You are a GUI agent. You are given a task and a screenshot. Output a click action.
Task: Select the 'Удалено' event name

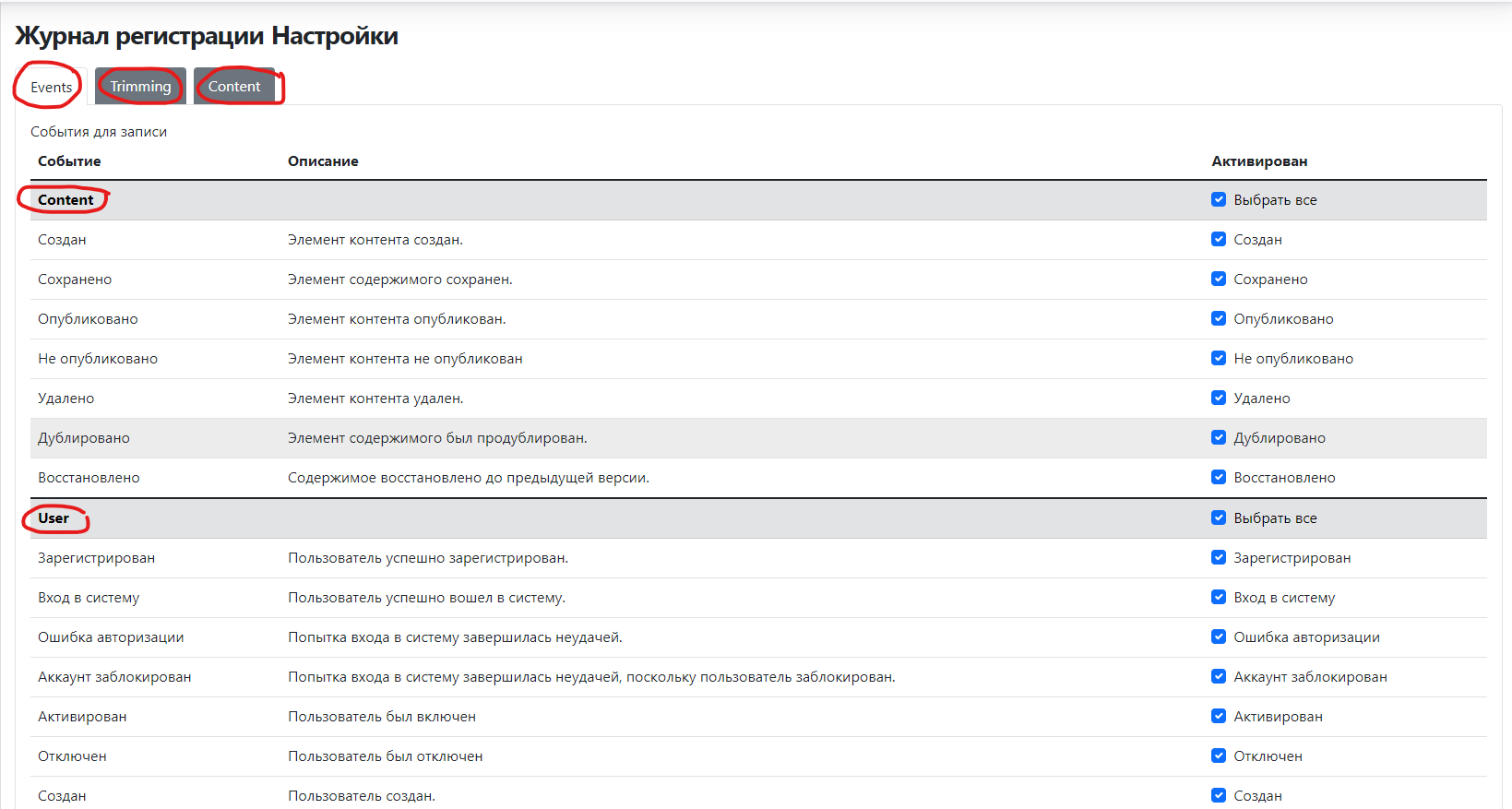tap(66, 399)
